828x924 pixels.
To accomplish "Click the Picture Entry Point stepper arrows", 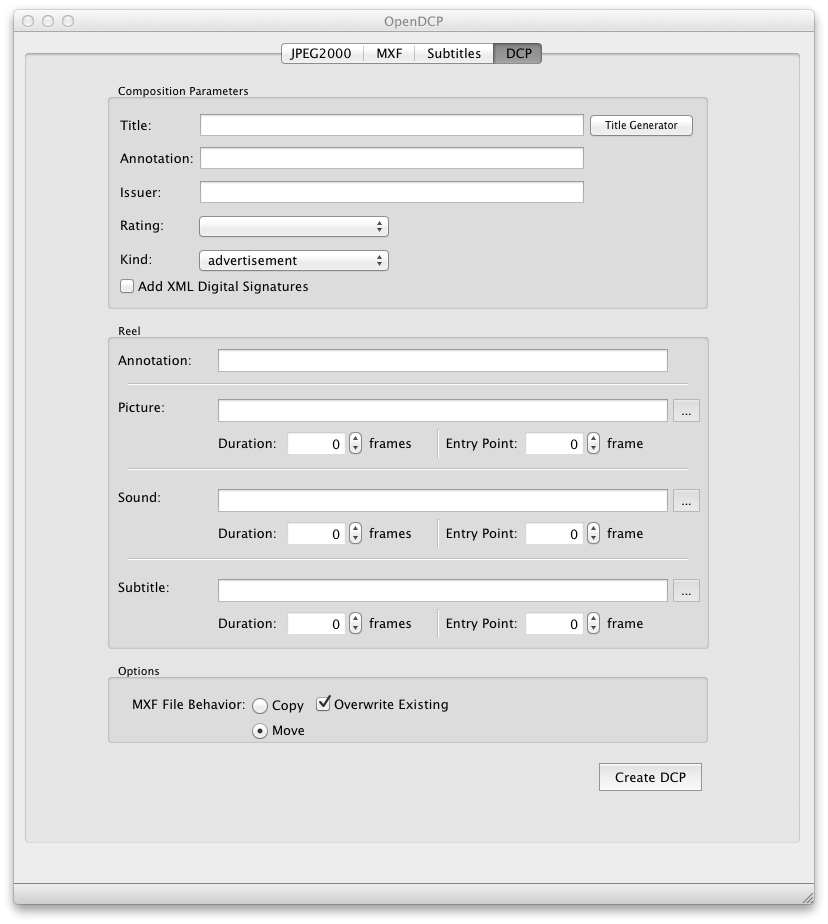I will click(593, 443).
